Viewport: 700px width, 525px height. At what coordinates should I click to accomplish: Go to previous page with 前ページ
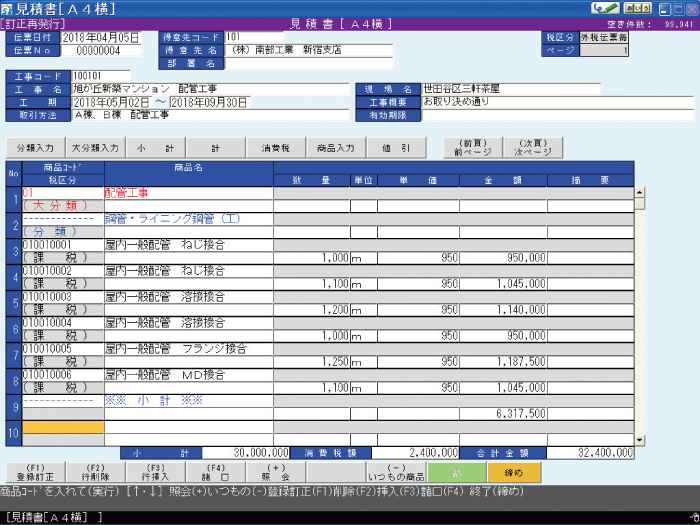473,147
